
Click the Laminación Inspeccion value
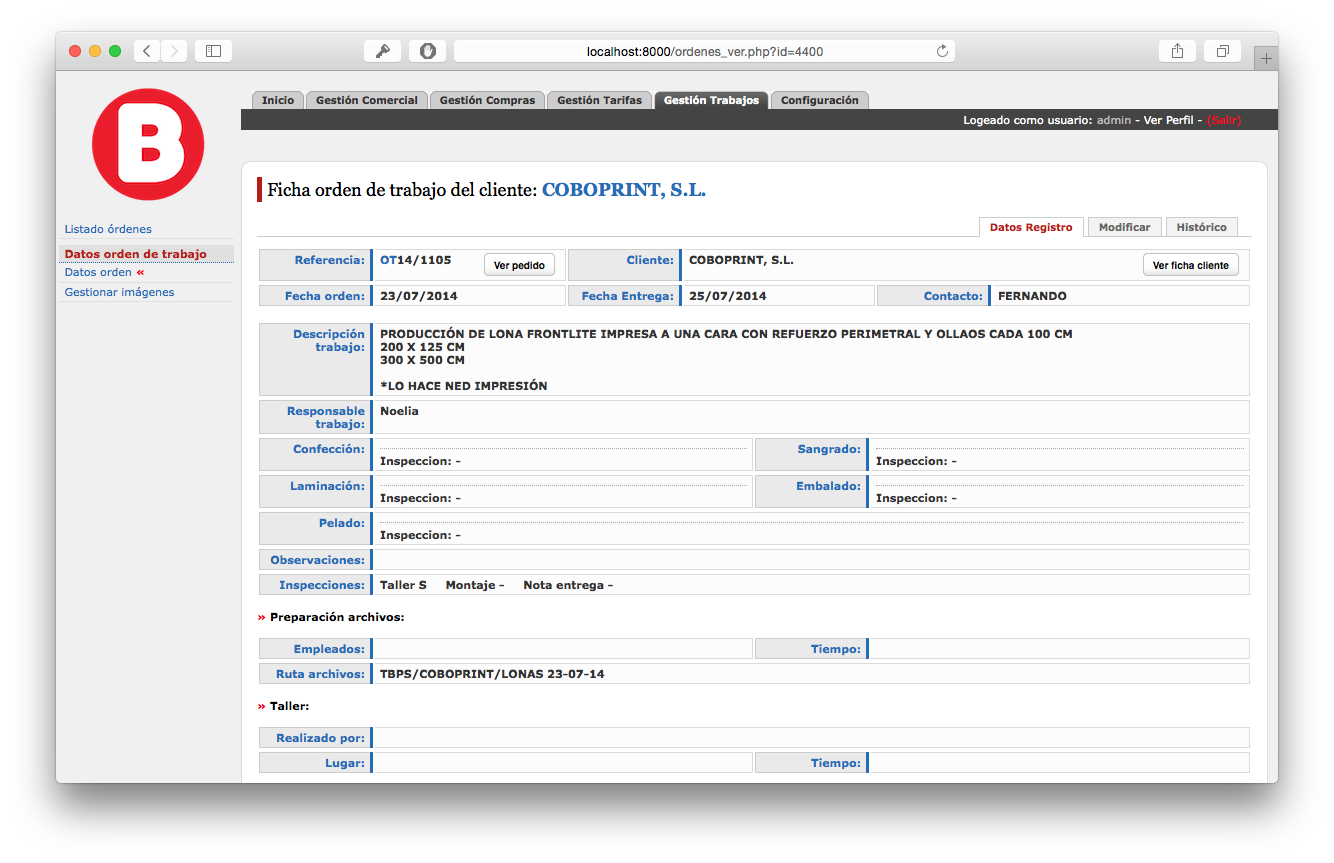click(420, 498)
